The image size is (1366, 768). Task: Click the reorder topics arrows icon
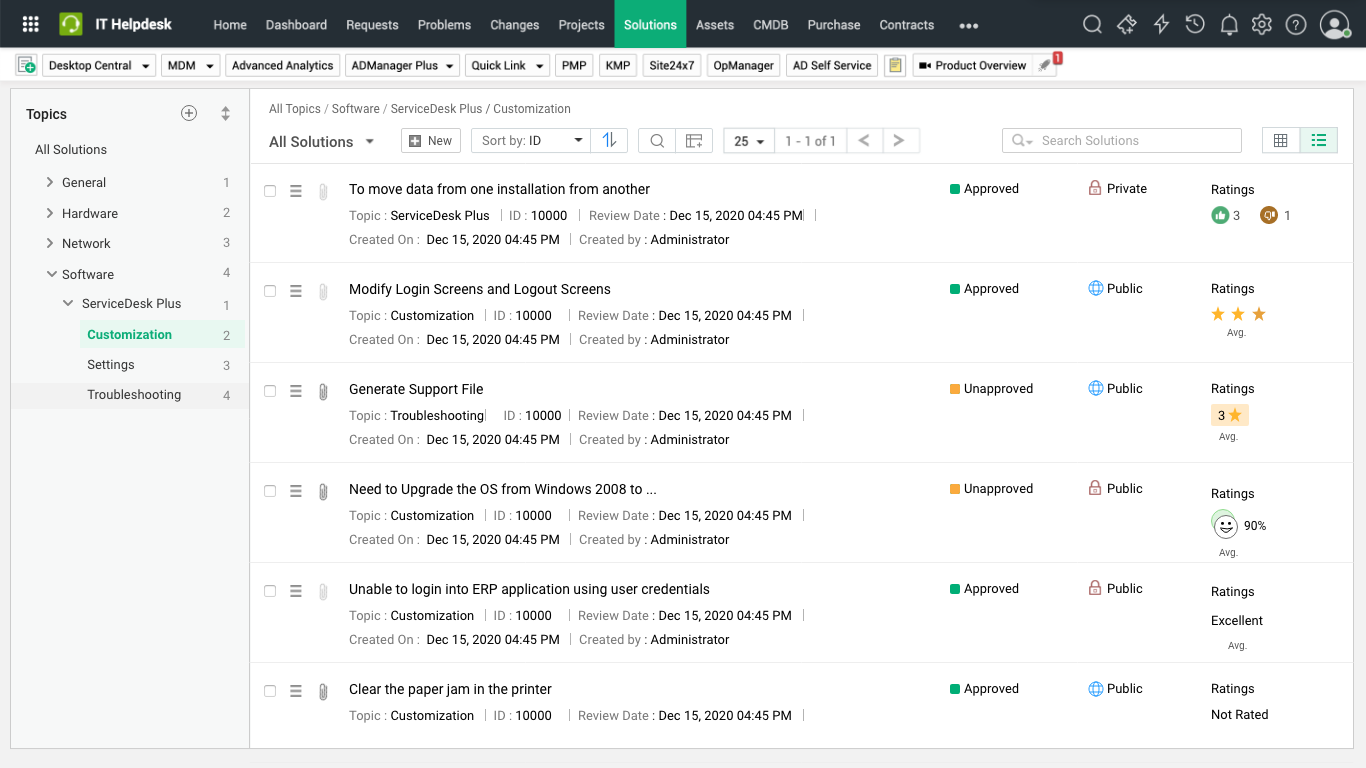226,113
